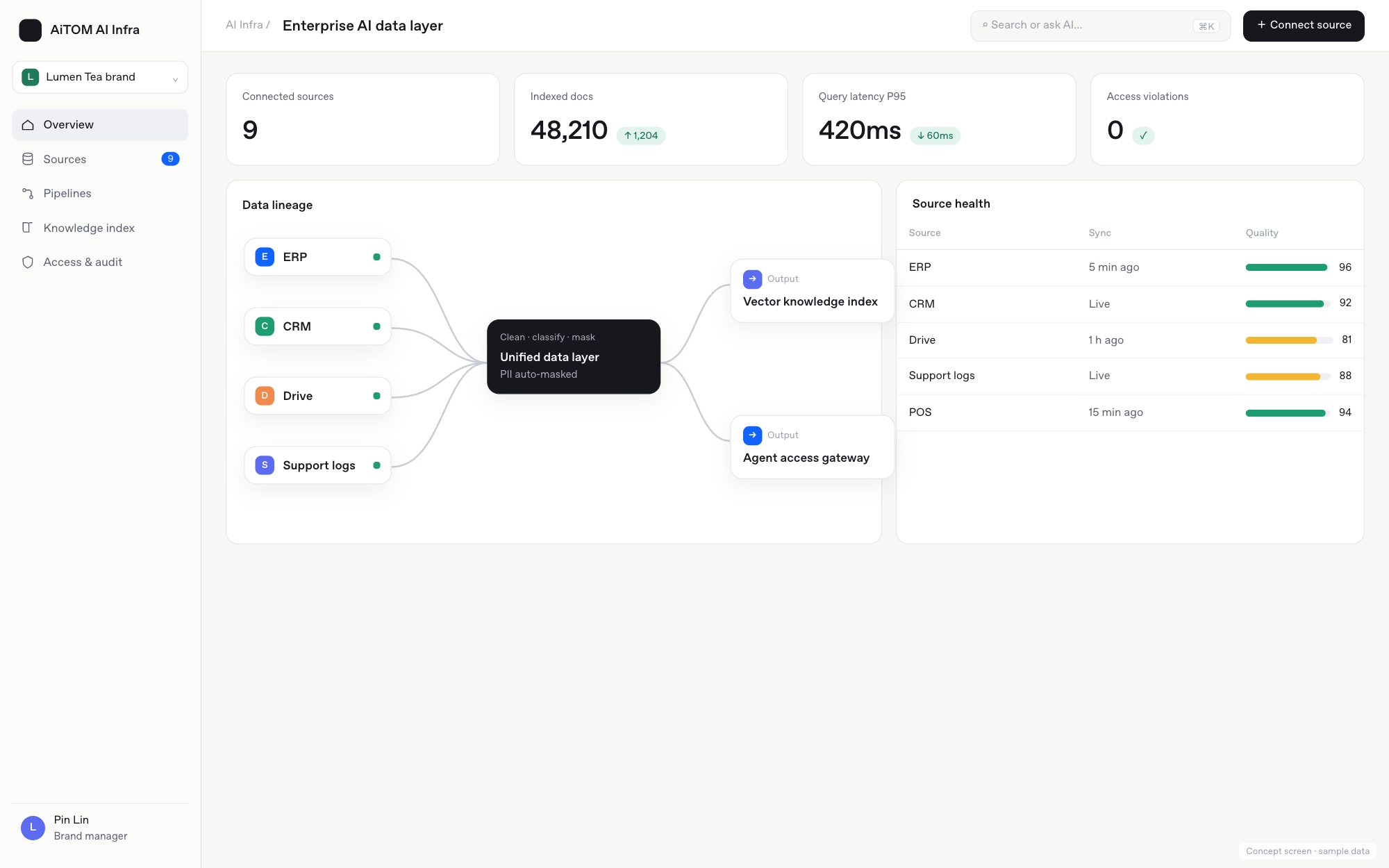Click the blue arrow icon above Agent access gateway
Image resolution: width=1389 pixels, height=868 pixels.
(752, 435)
